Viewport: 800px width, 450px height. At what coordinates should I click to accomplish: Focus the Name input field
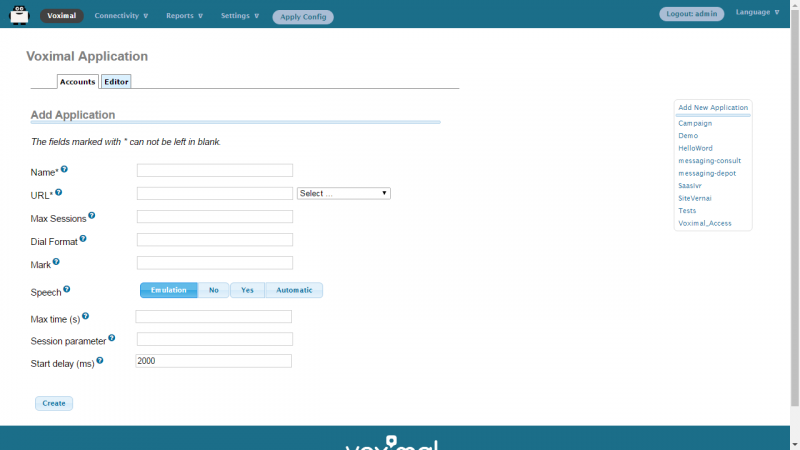[x=215, y=170]
